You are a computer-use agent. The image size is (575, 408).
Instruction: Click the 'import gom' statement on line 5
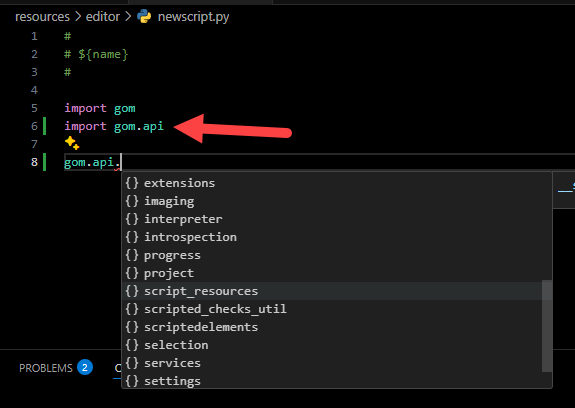click(x=100, y=109)
